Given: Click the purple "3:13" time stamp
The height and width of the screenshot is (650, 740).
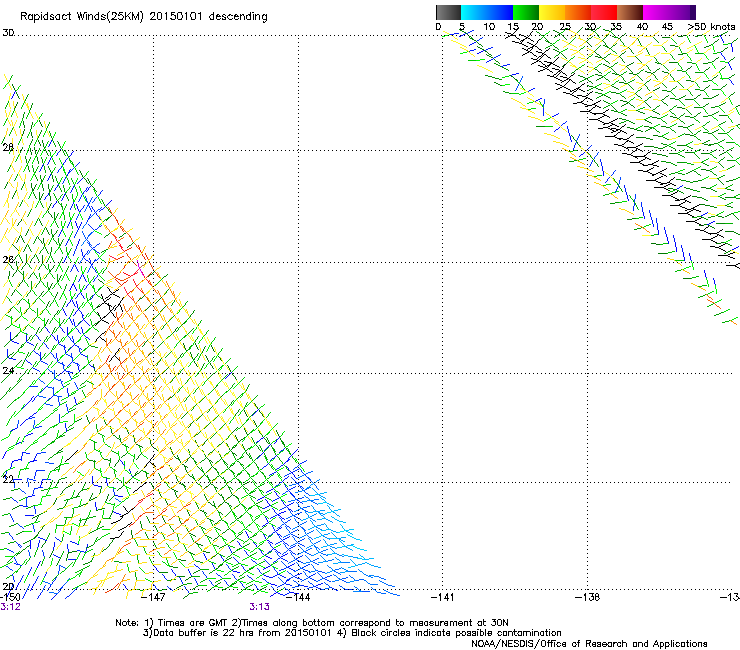Looking at the screenshot, I should [260, 607].
